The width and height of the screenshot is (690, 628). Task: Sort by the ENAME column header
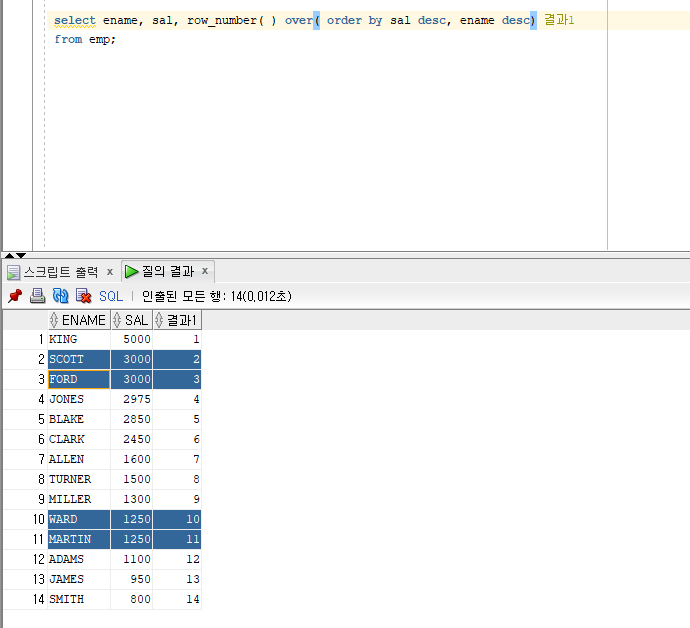[79, 320]
